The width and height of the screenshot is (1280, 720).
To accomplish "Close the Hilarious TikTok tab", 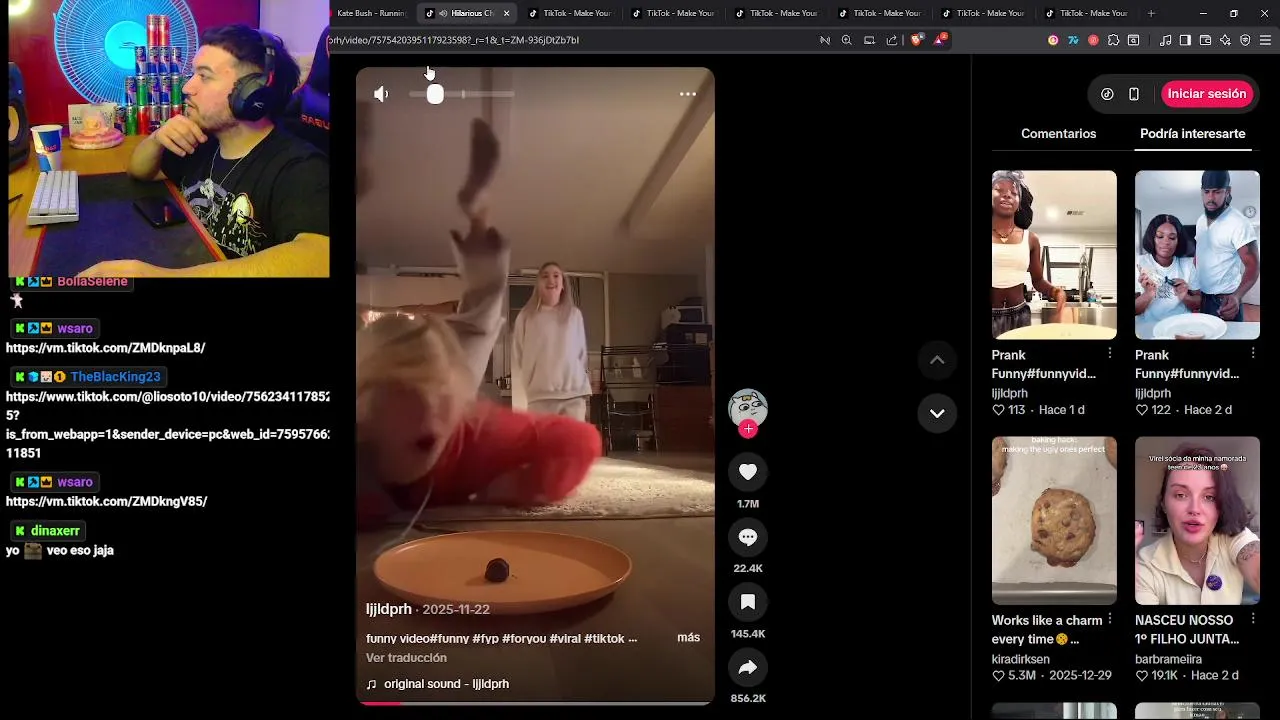I will pos(506,13).
